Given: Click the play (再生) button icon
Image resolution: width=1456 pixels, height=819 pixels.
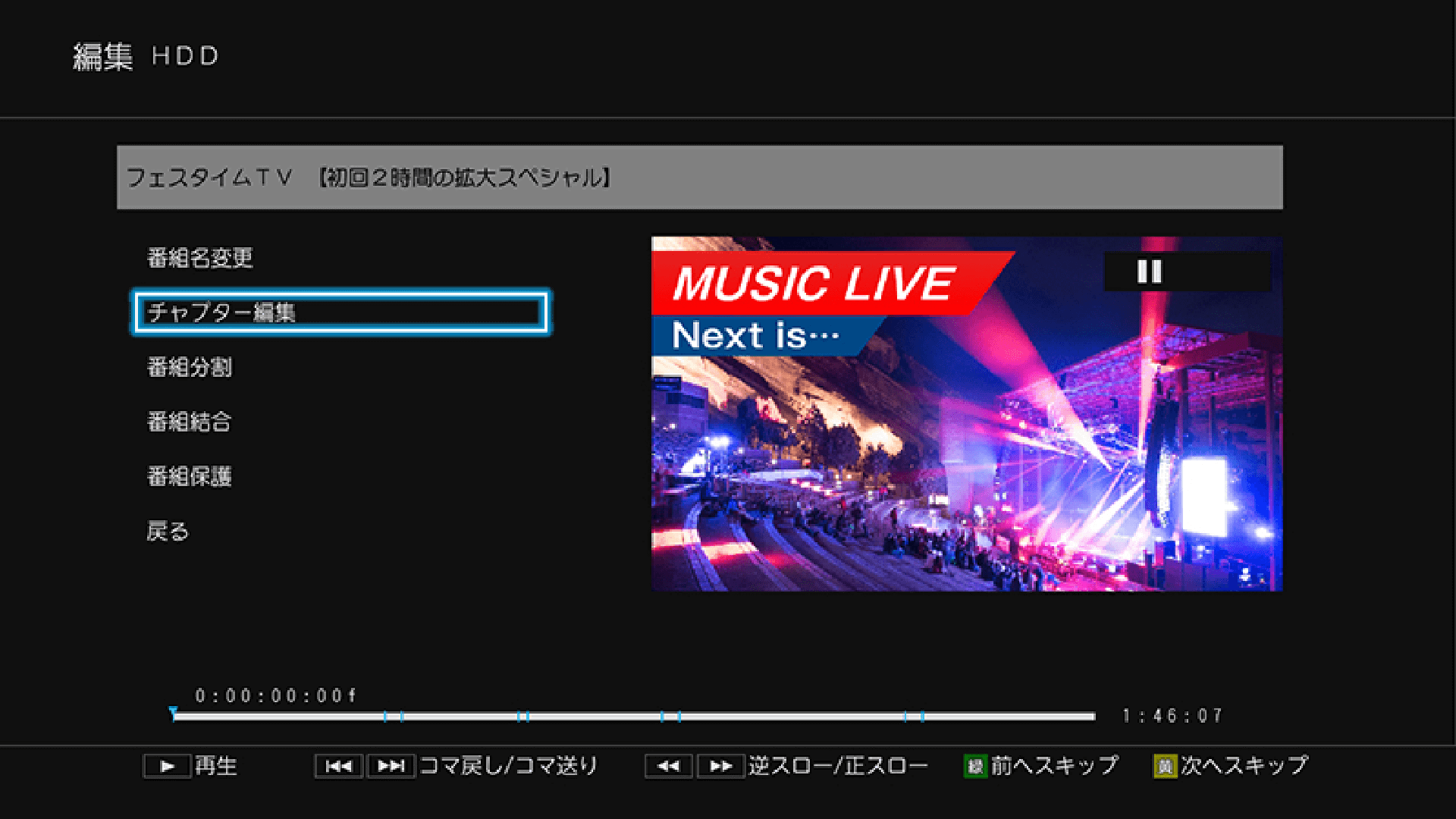Looking at the screenshot, I should [167, 767].
